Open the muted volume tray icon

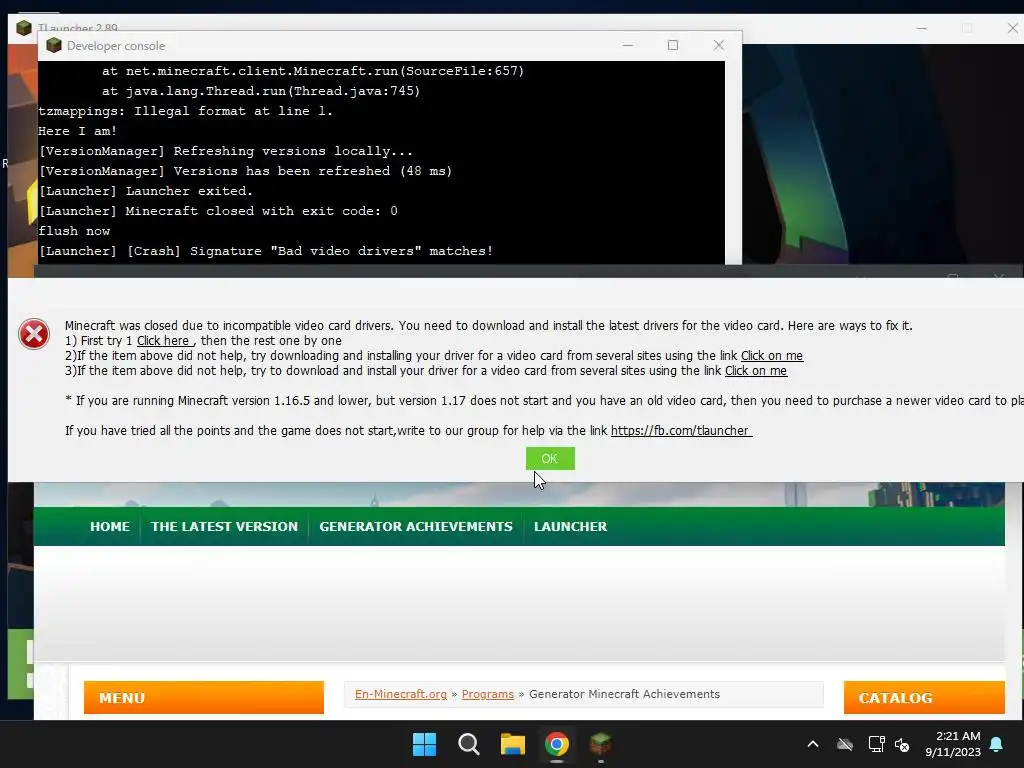[x=902, y=744]
